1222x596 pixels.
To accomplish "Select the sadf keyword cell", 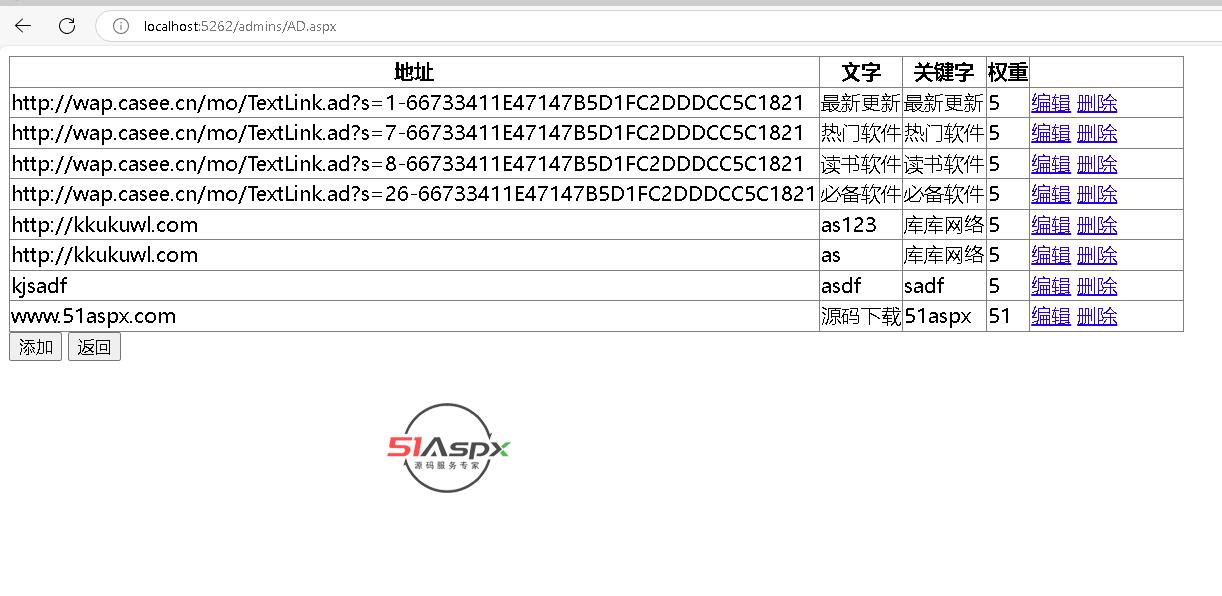I will pyautogui.click(x=944, y=286).
